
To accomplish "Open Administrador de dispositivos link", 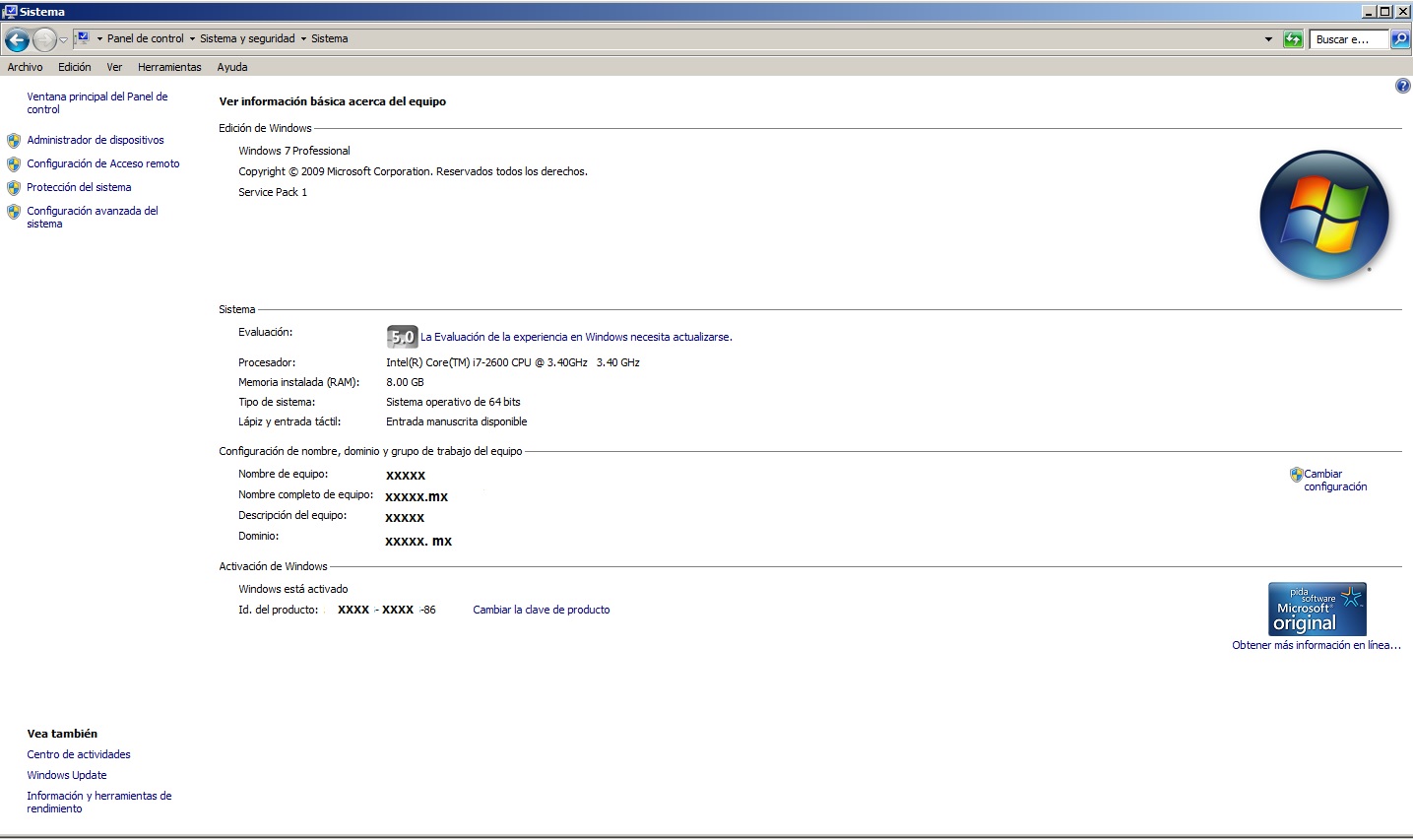I will [96, 140].
